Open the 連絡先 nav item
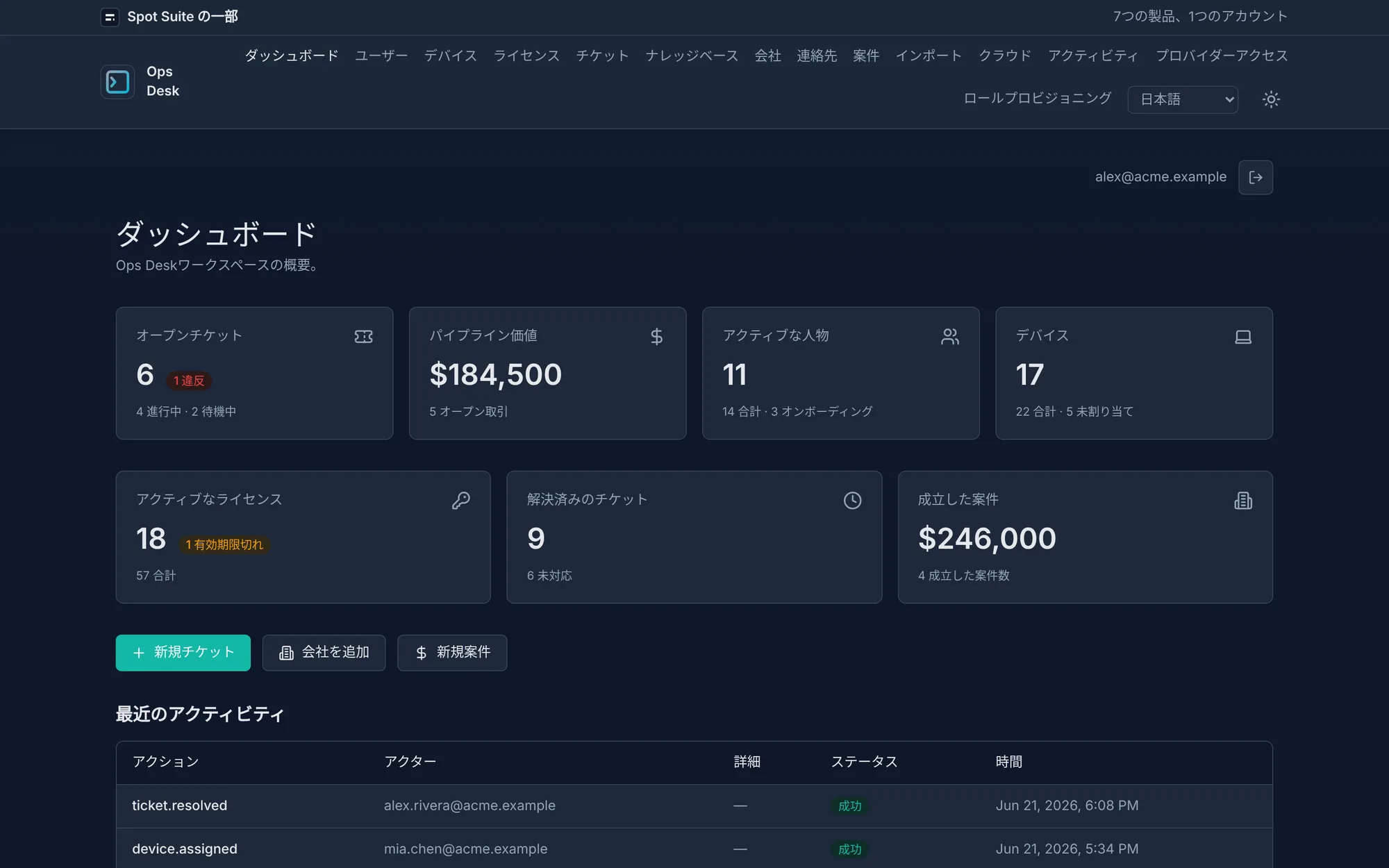Image resolution: width=1389 pixels, height=868 pixels. tap(817, 56)
